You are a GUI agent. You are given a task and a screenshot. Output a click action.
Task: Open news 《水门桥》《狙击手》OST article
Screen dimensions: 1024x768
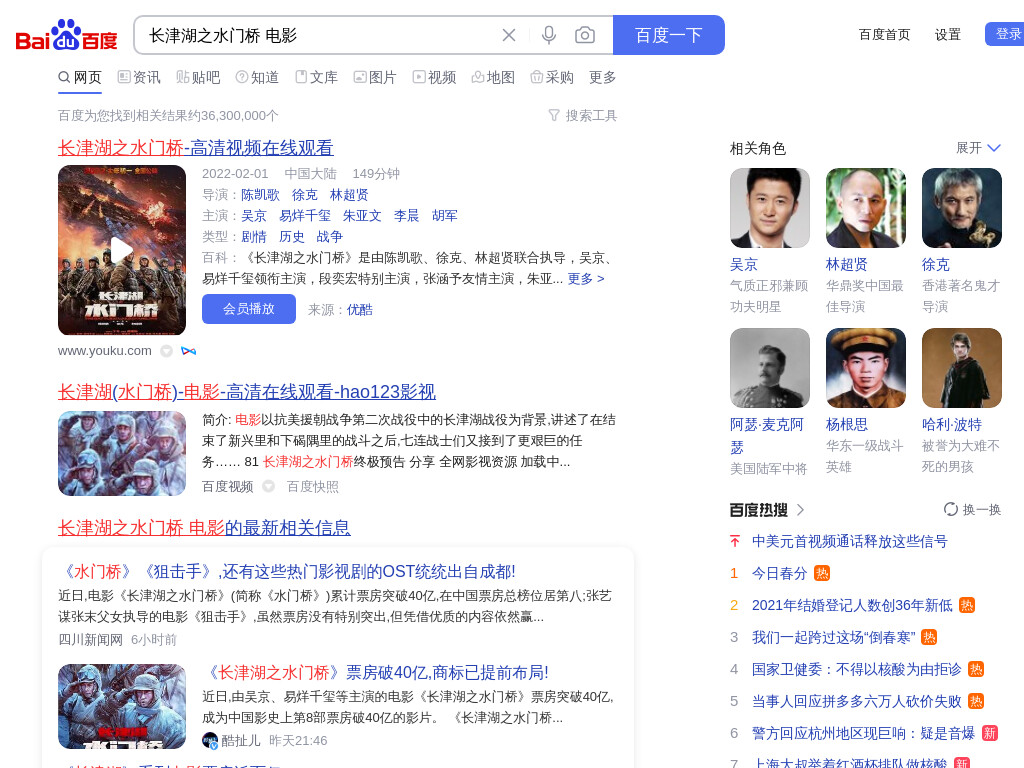coord(287,572)
